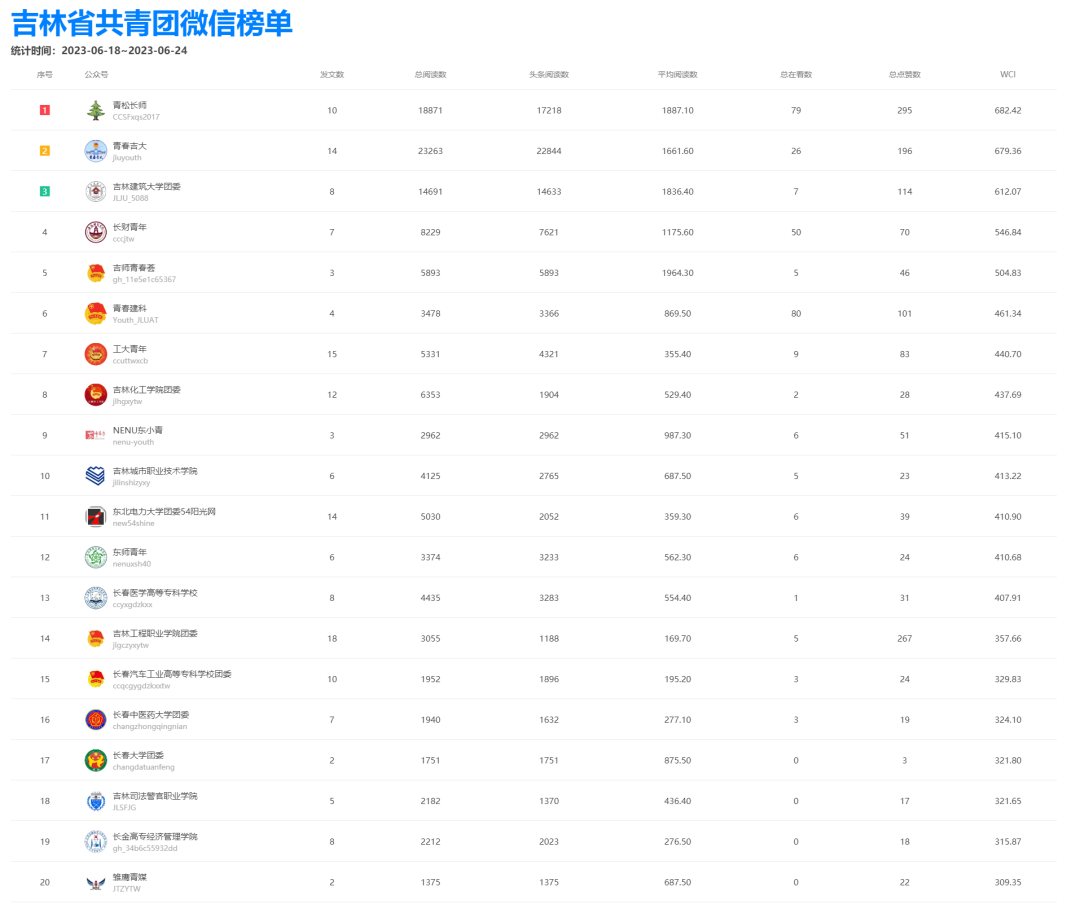
Task: Click the blue logo of 吉林城市职业技术学院
Action: coord(96,476)
